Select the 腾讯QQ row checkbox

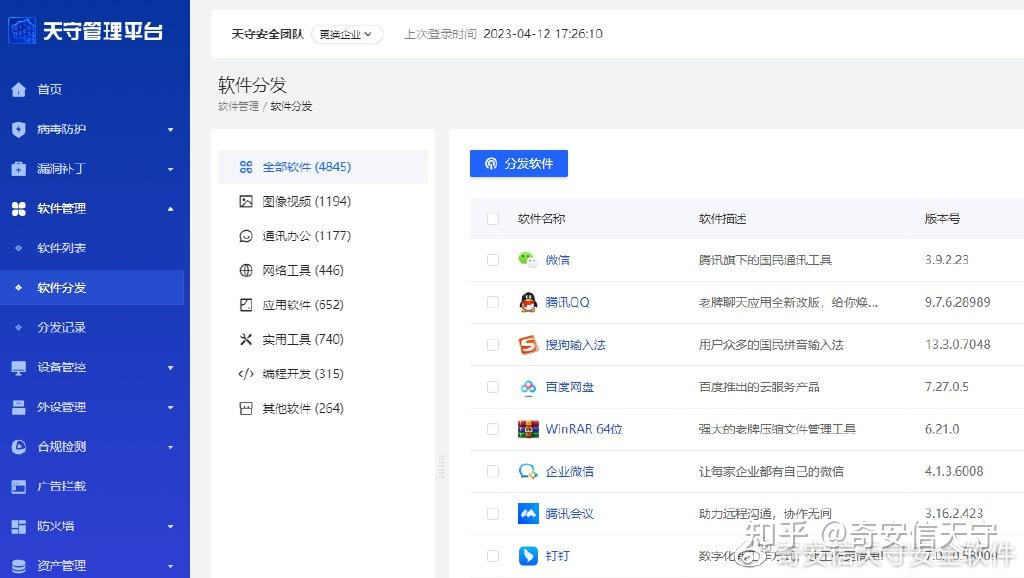click(x=492, y=300)
